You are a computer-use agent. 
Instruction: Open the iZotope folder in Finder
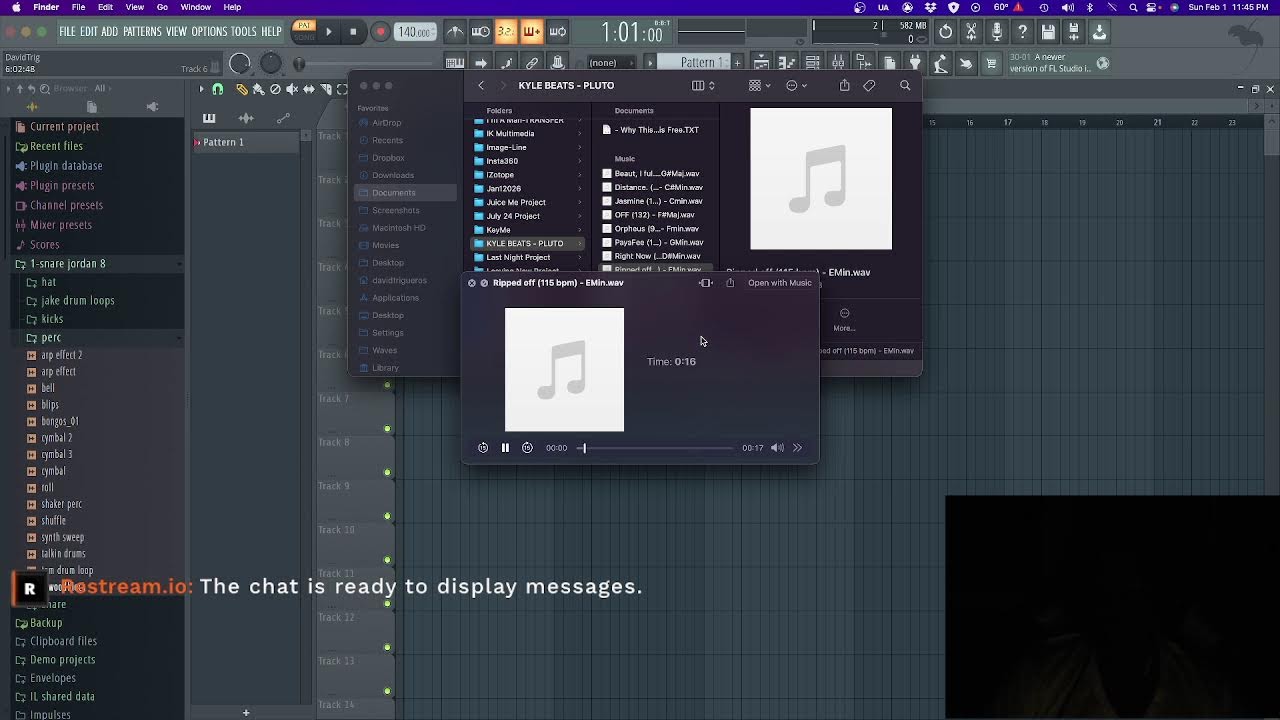tap(528, 175)
